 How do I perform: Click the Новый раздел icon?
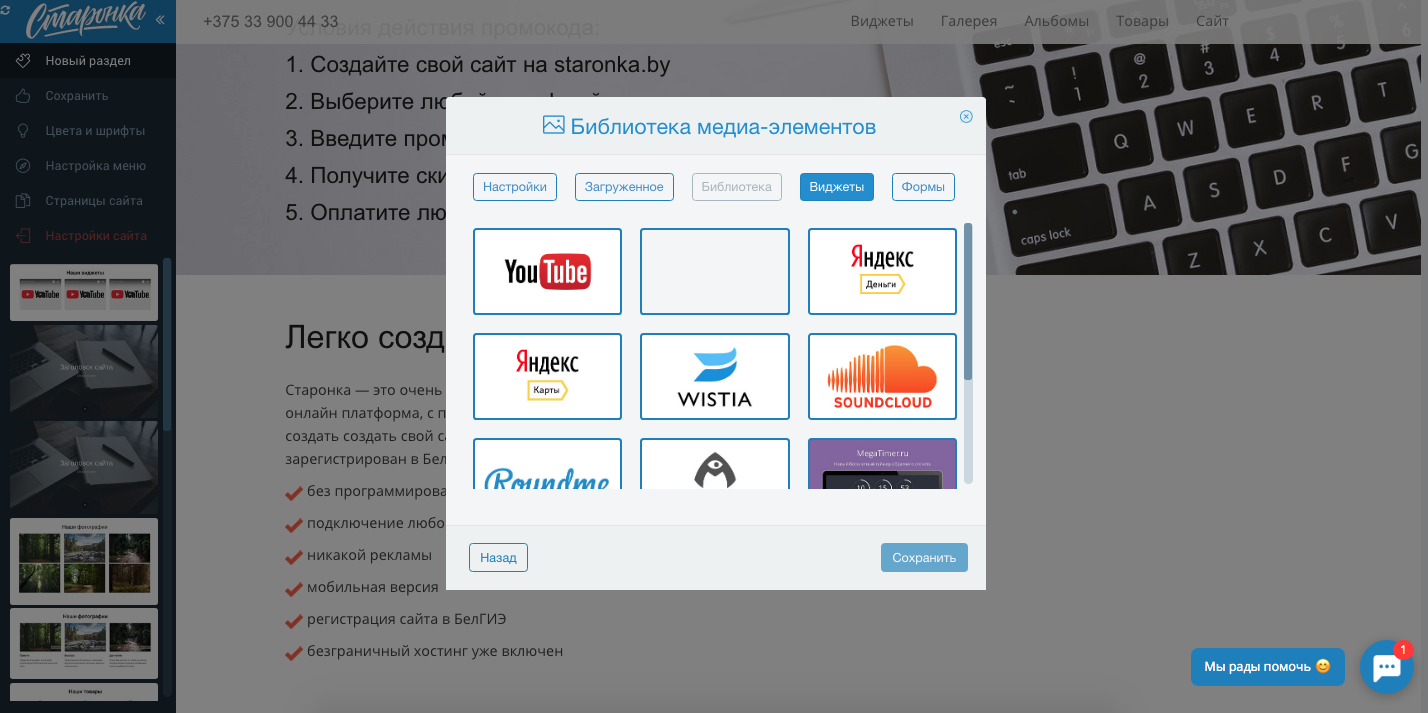(x=24, y=60)
